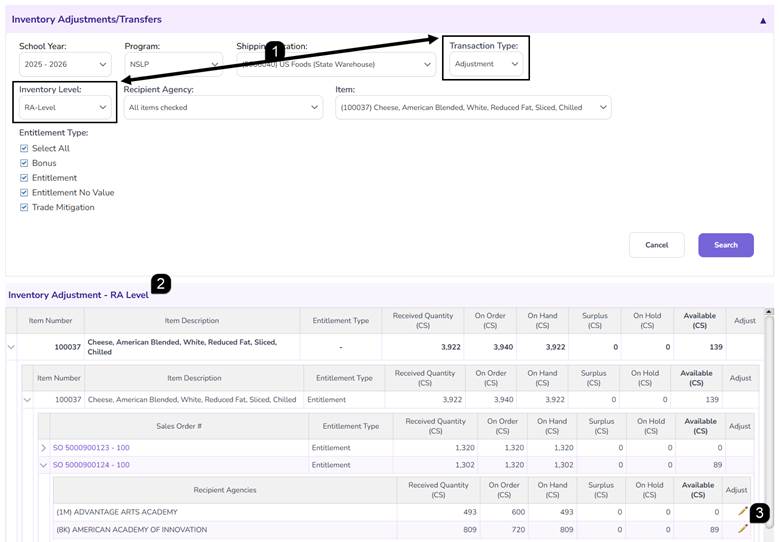The image size is (779, 542).
Task: Select row (1M) ADVANTAGE ARTS ACADEMY
Action: point(401,512)
